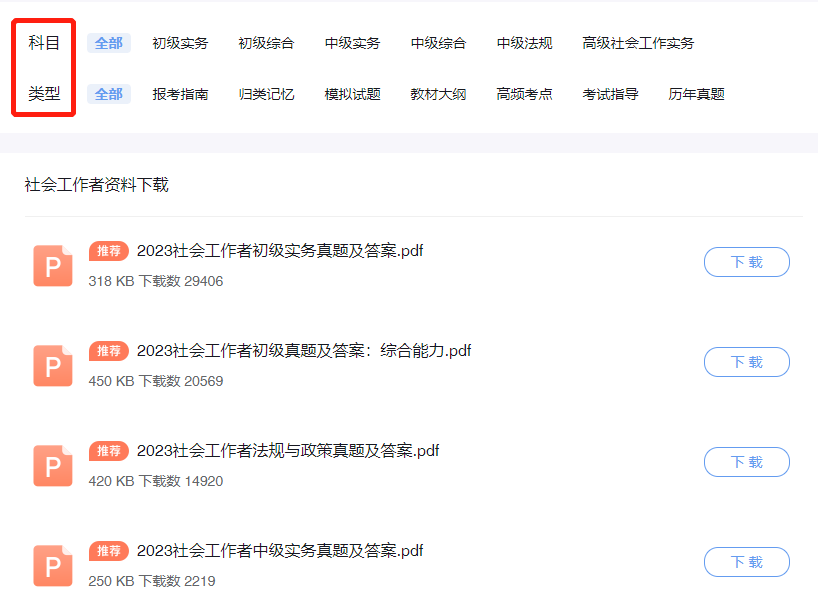Image resolution: width=818 pixels, height=611 pixels.
Task: Select 全部 in the 科目 filter row
Action: point(109,43)
